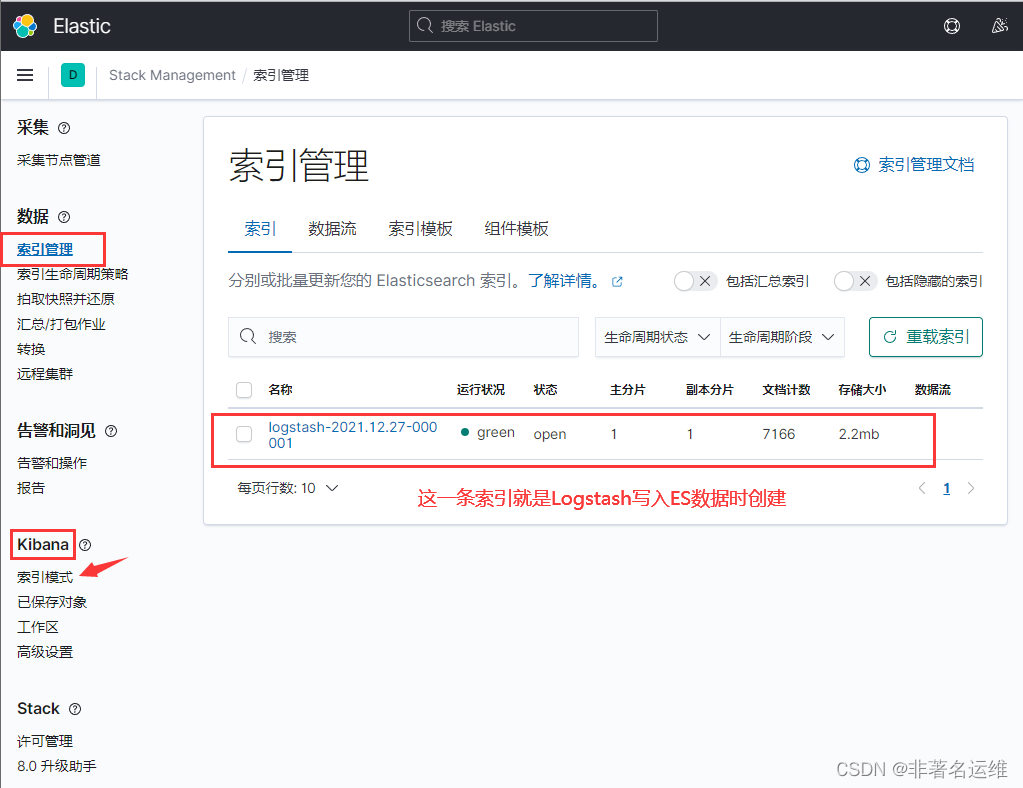Viewport: 1023px width, 788px height.
Task: Open 已保存对象 in sidebar
Action: [x=52, y=602]
